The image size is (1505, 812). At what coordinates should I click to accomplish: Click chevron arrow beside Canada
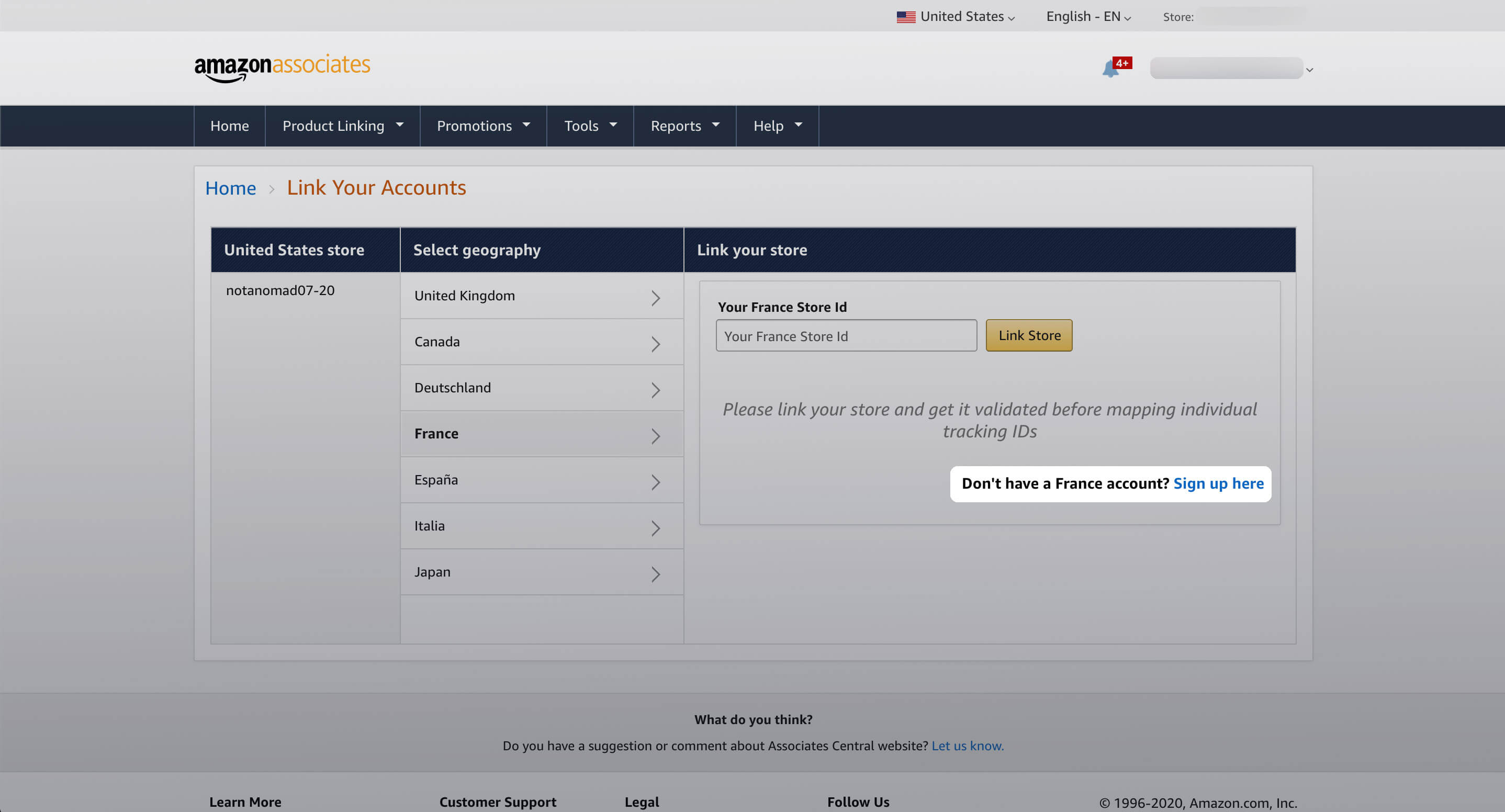(x=656, y=345)
